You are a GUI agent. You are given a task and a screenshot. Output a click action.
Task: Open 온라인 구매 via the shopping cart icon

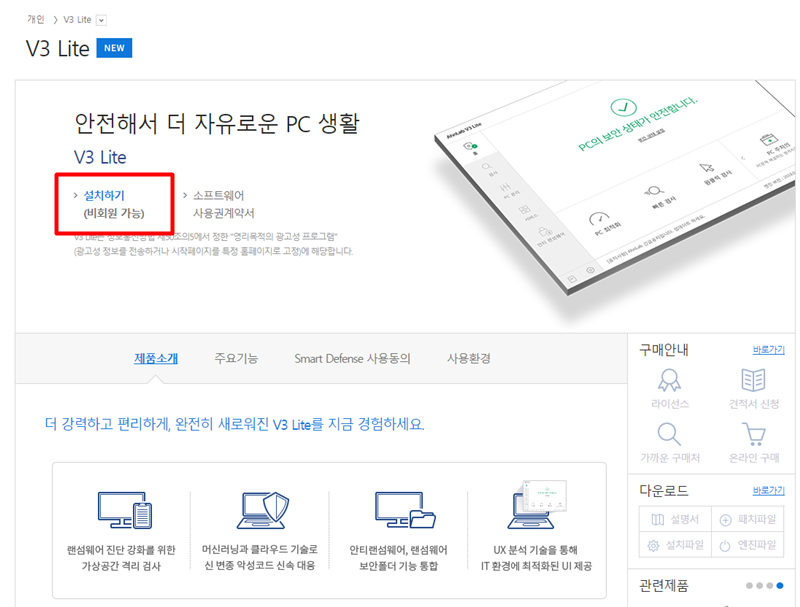pyautogui.click(x=753, y=432)
